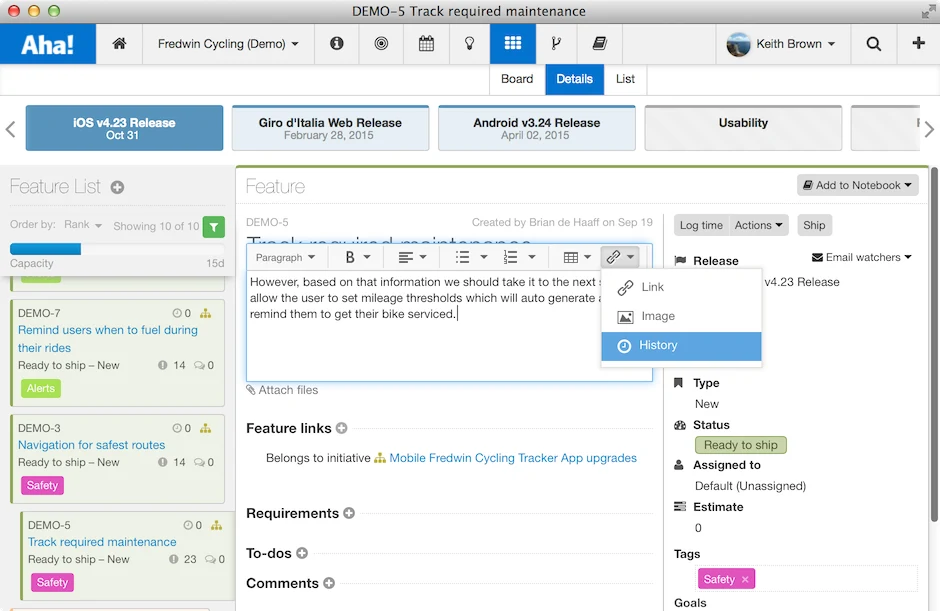The width and height of the screenshot is (940, 611).
Task: Click the insert table icon
Action: point(571,257)
